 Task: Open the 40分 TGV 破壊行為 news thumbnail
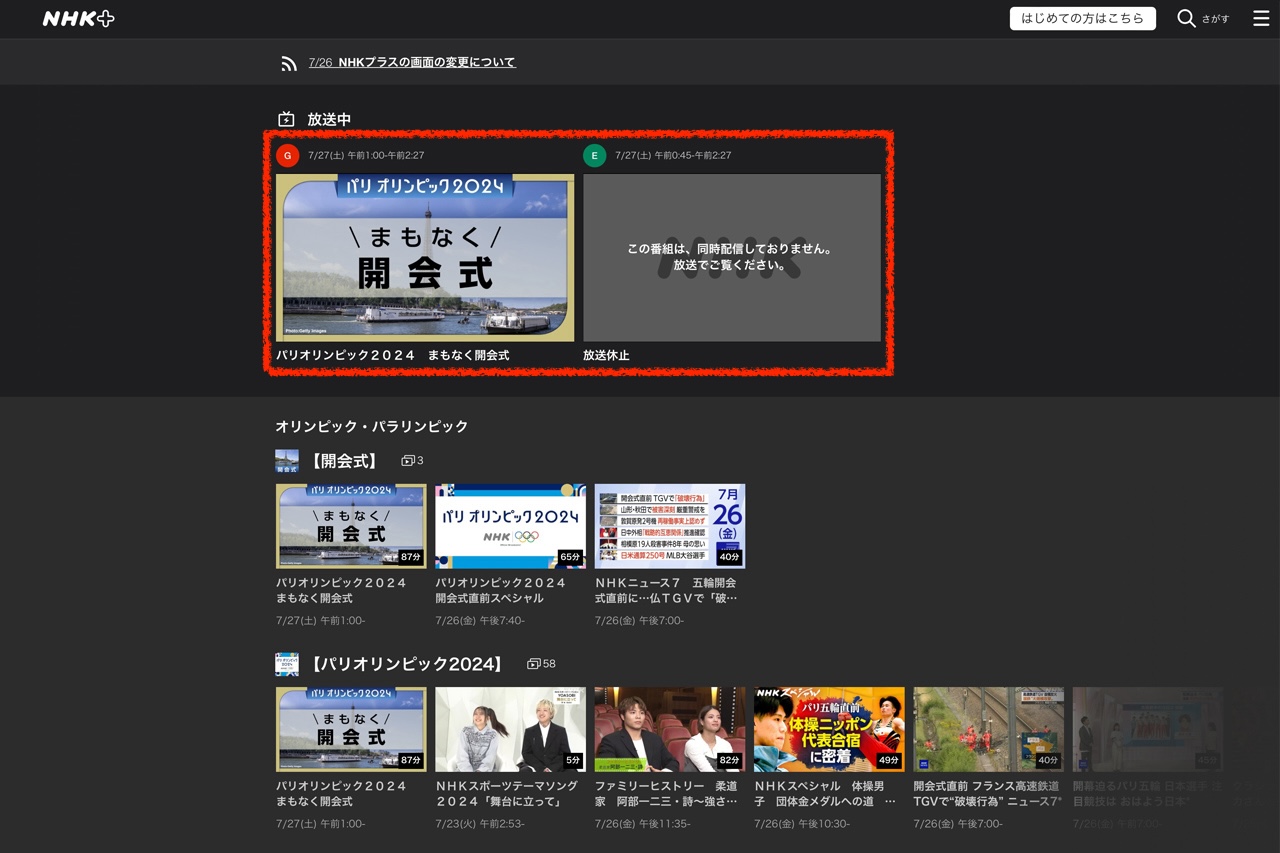pos(988,729)
